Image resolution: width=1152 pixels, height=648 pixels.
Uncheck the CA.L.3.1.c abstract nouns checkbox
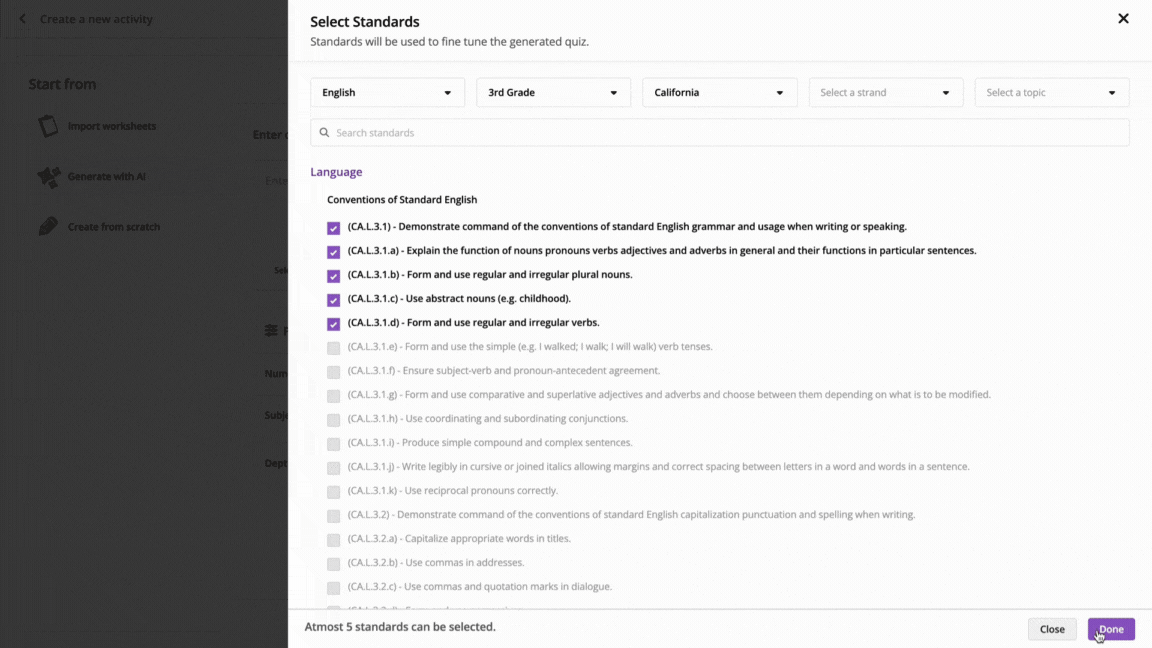click(334, 300)
